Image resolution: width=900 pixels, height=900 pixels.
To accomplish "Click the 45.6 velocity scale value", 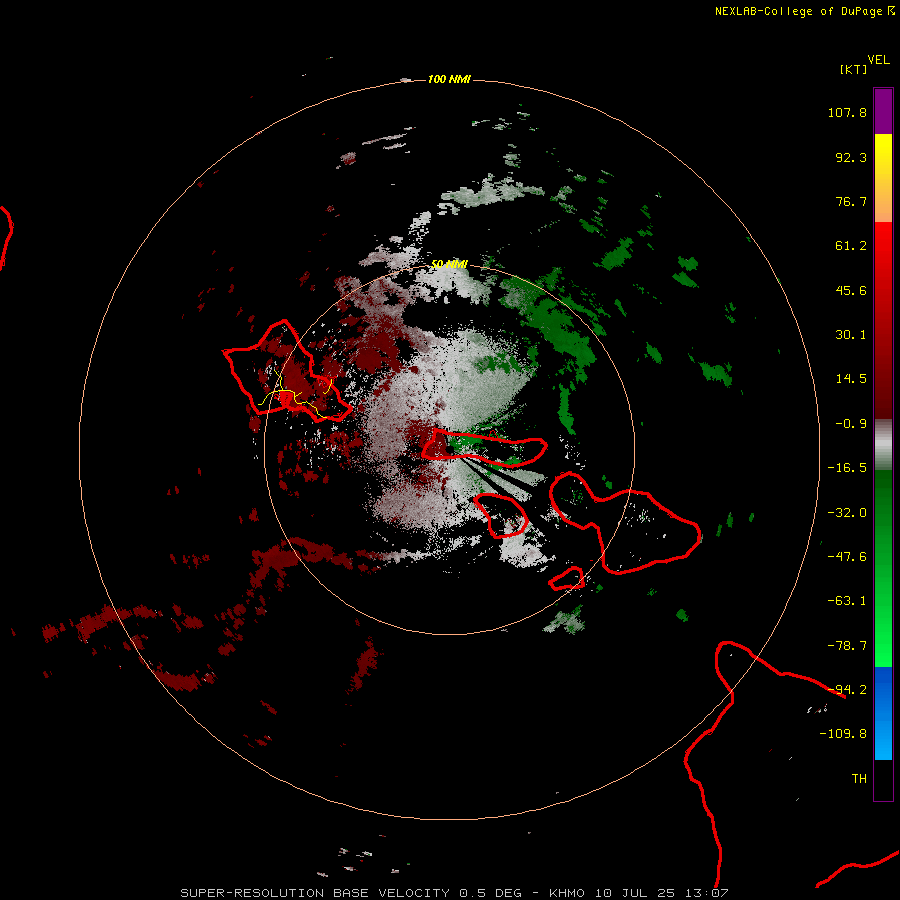I will (x=851, y=290).
